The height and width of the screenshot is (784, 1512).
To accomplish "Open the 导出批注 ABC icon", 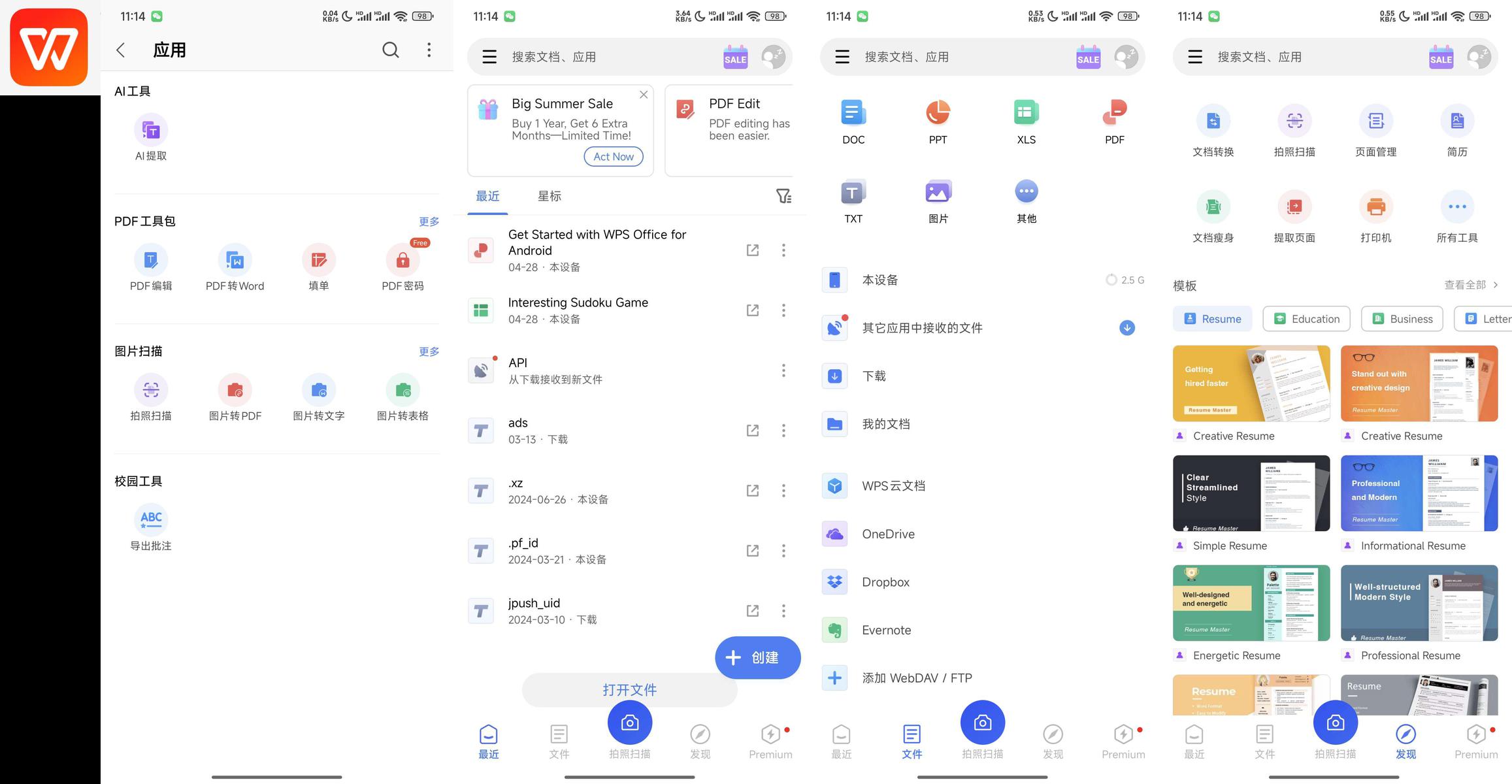I will [151, 520].
